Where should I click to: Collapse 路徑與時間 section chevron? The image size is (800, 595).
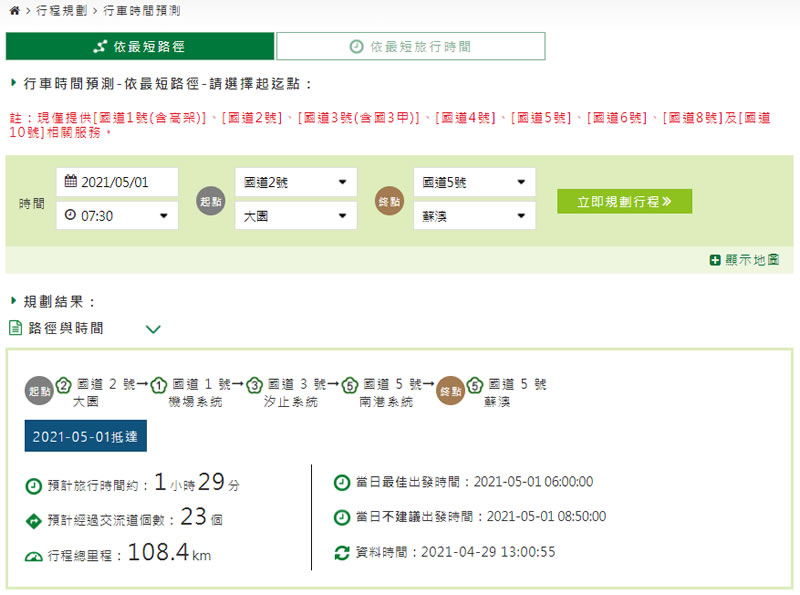pyautogui.click(x=153, y=330)
